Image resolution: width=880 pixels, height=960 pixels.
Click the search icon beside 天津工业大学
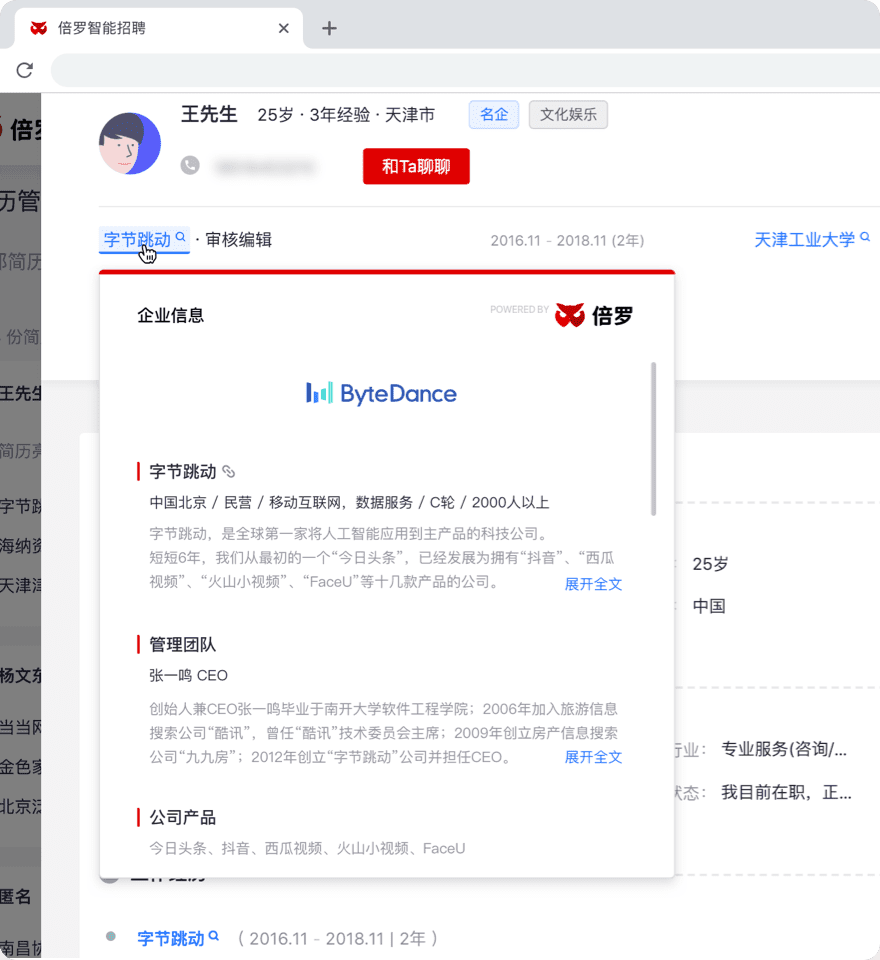point(865,236)
